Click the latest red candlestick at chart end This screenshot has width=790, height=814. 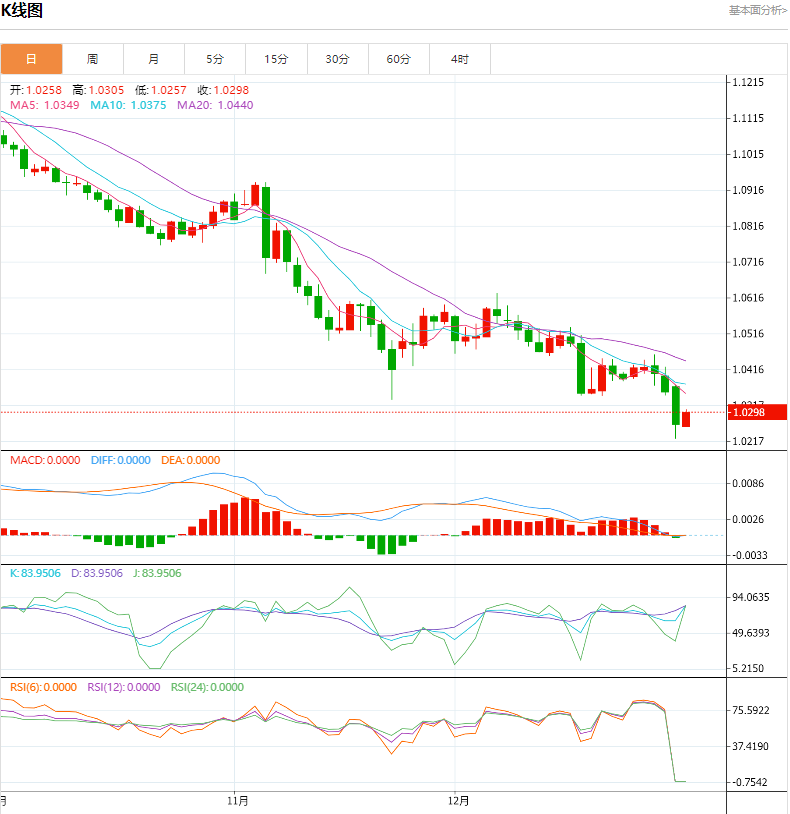click(x=686, y=419)
